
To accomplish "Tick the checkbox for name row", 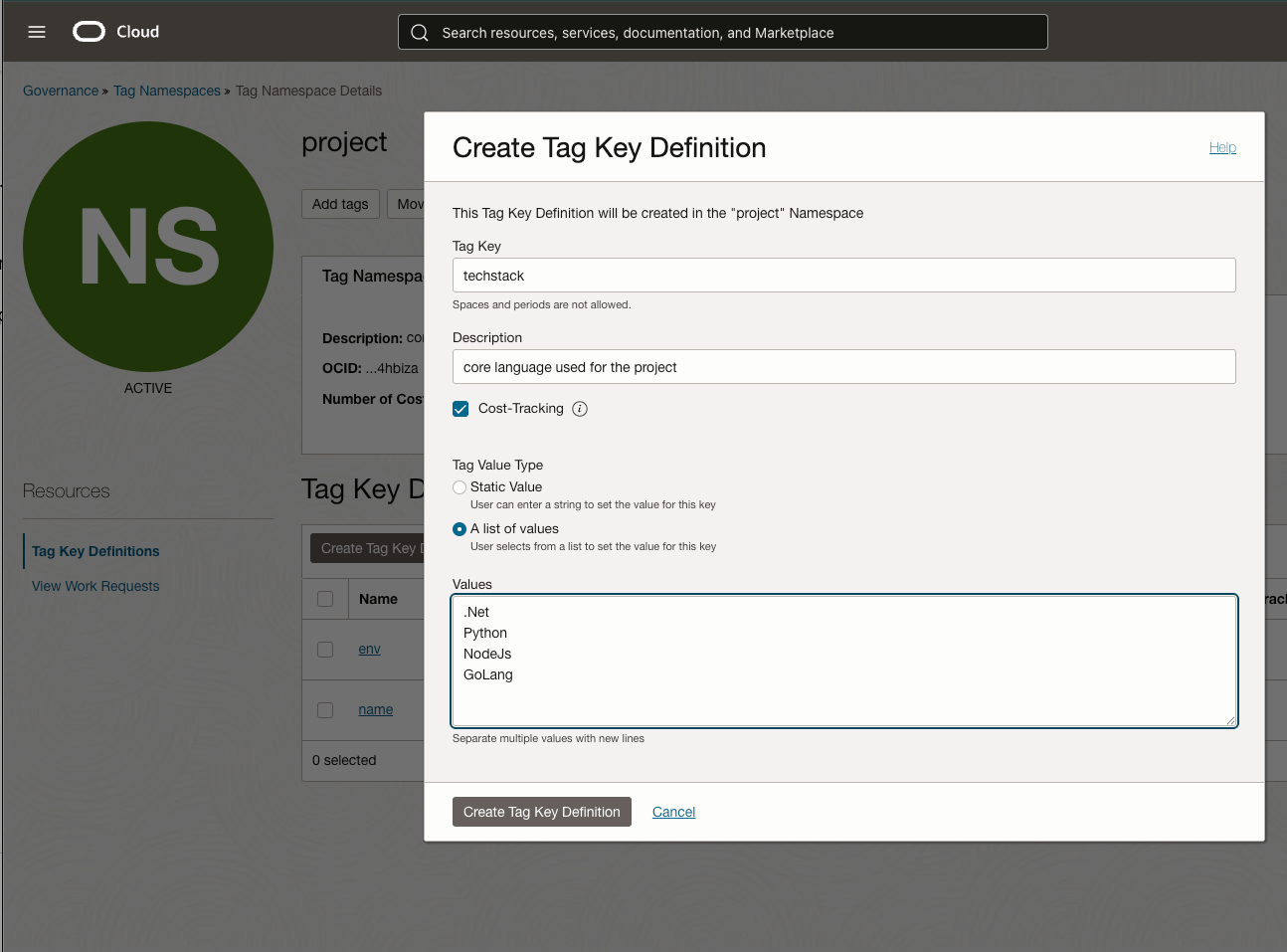I will coord(325,710).
